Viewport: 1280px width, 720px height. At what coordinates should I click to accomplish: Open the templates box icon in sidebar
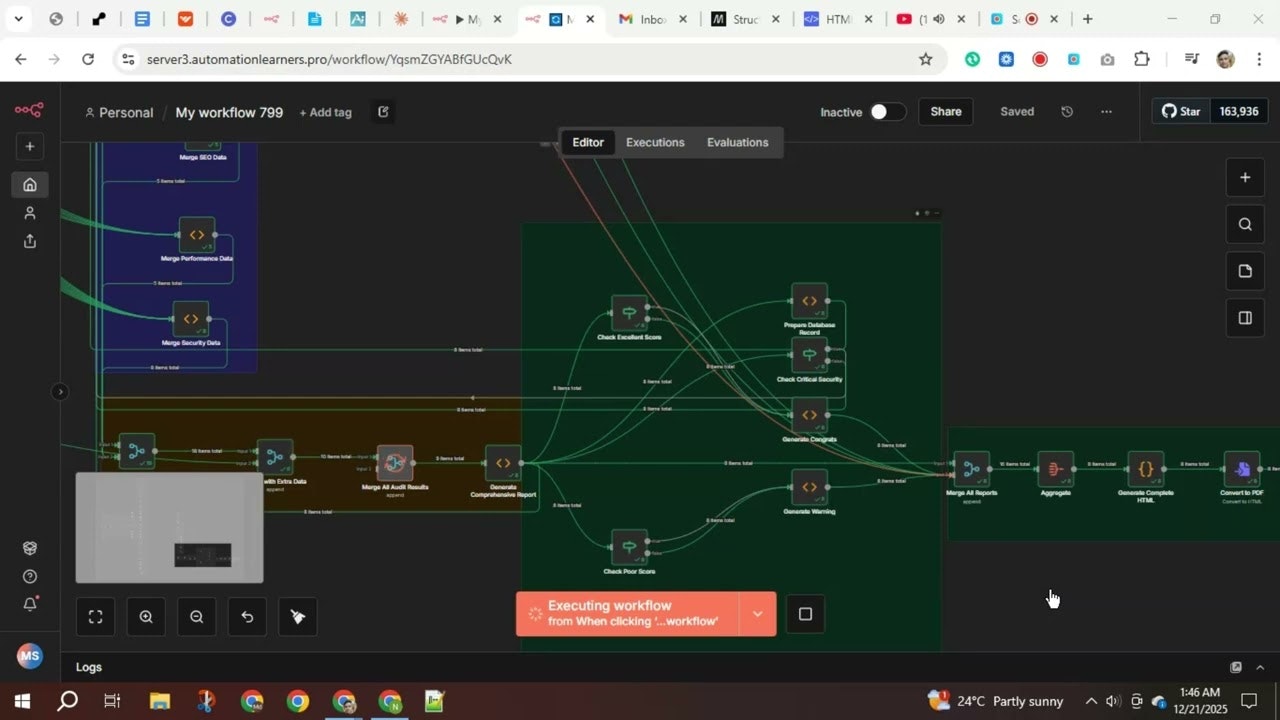point(30,548)
